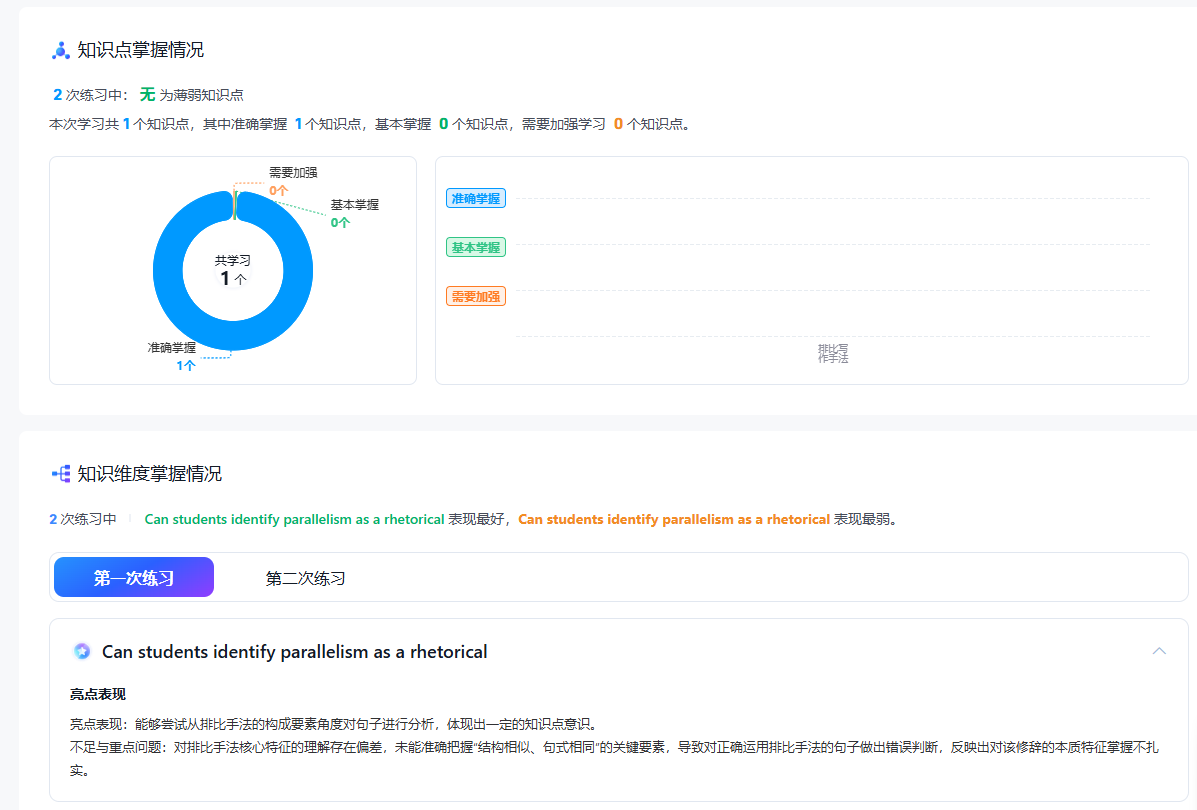The width and height of the screenshot is (1197, 810).
Task: Toggle the blue 准确掌握 legend tag
Action: coord(475,198)
